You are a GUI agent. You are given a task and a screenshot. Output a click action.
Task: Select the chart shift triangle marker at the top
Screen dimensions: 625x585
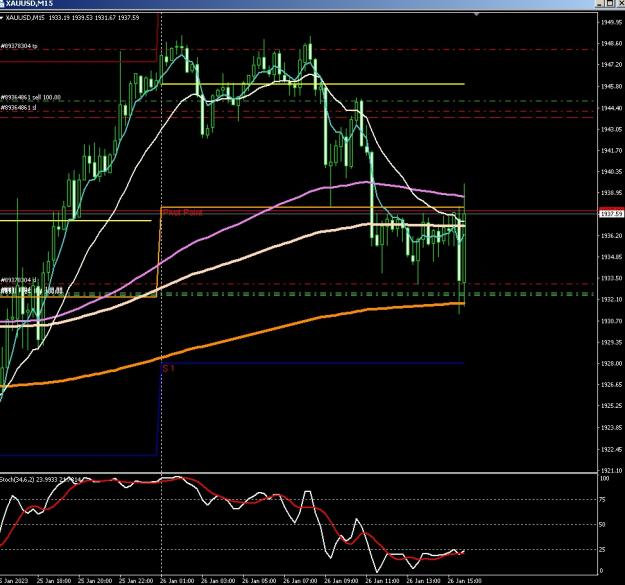click(476, 14)
